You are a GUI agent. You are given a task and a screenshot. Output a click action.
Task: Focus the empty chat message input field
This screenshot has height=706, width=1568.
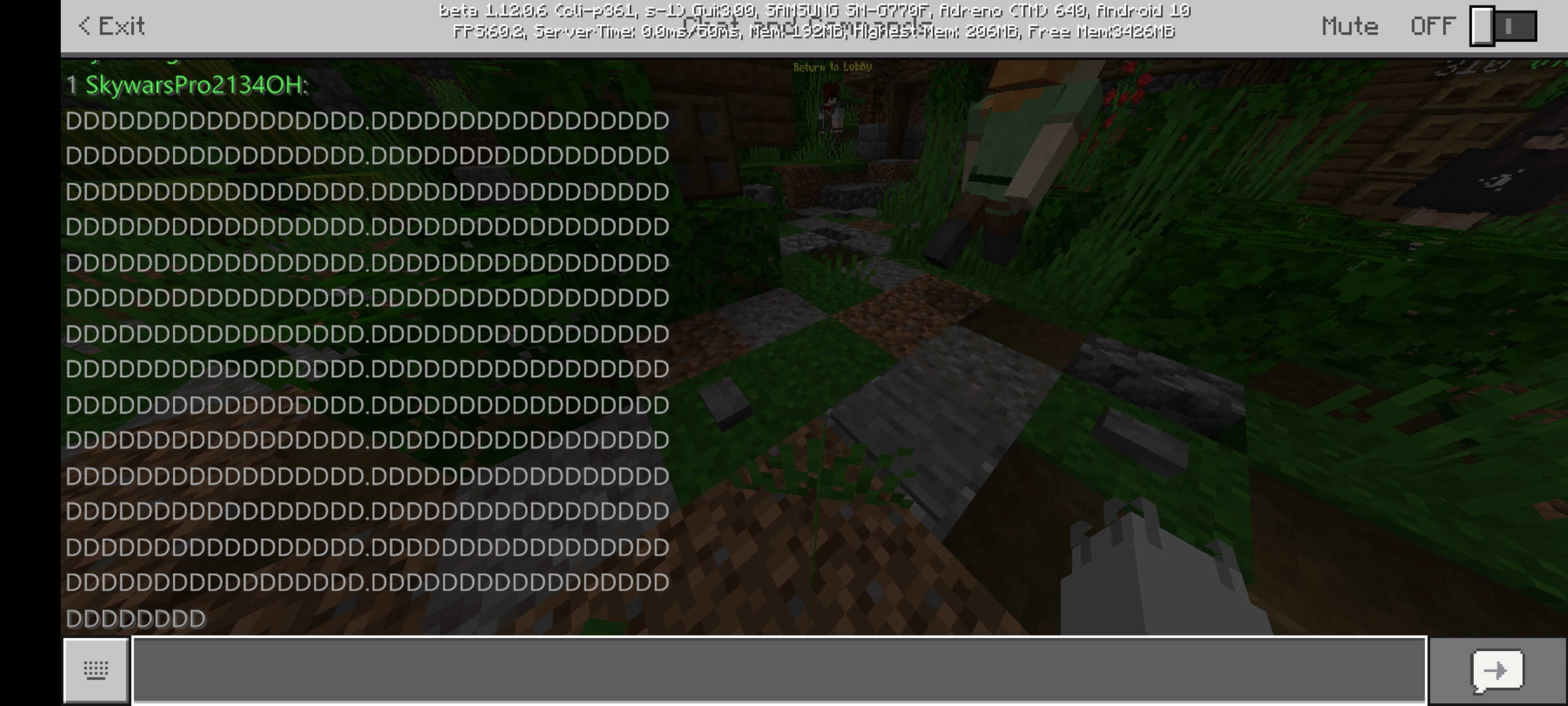779,671
